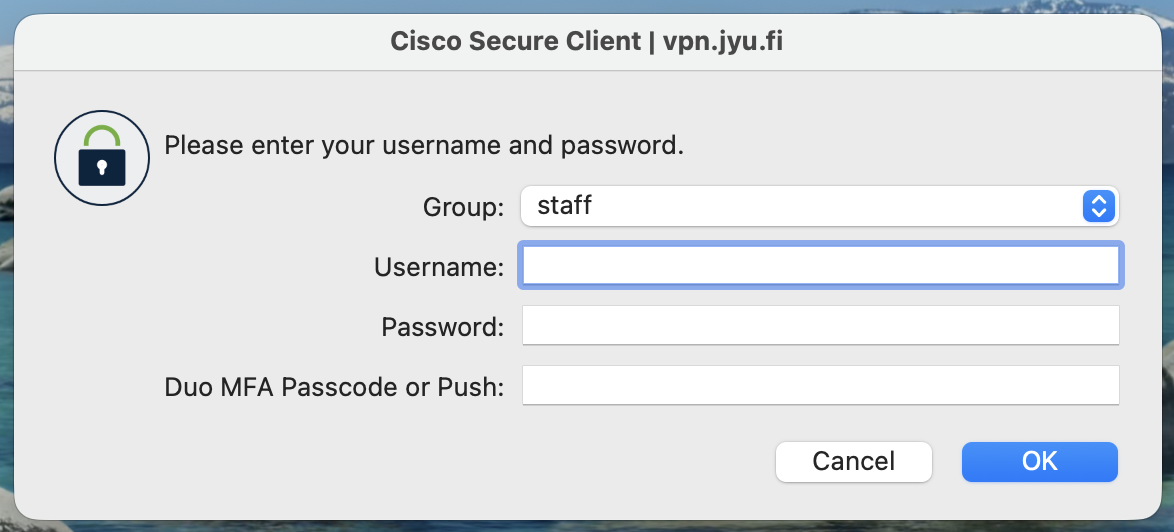Click the "Username:" label text
Image resolution: width=1174 pixels, height=532 pixels.
tap(439, 267)
